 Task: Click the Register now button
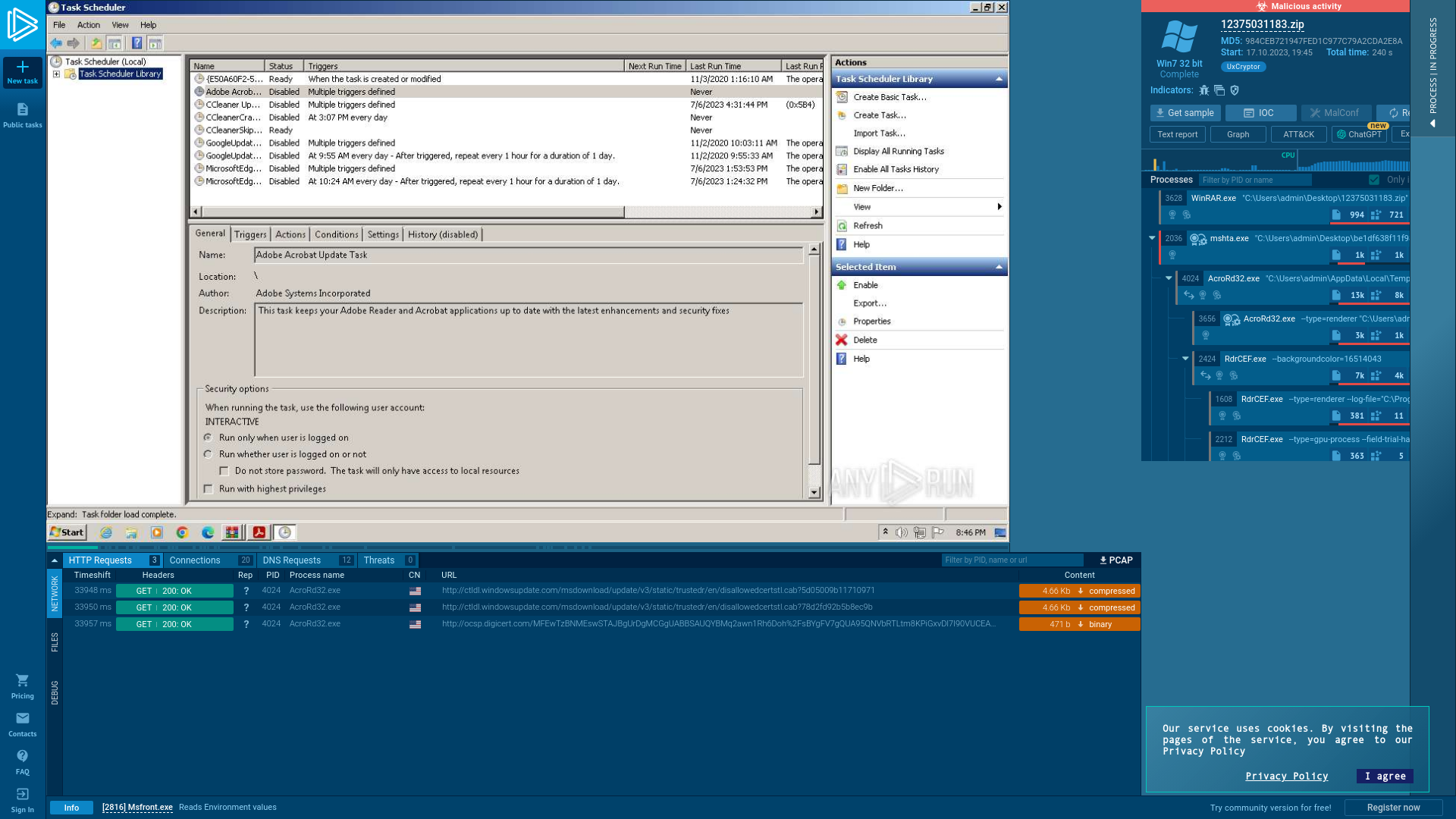pyautogui.click(x=1393, y=808)
